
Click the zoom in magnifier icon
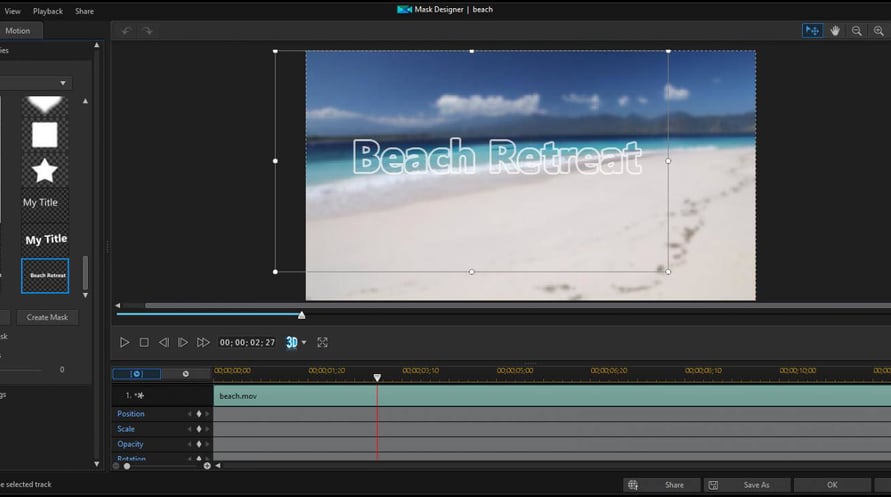click(x=878, y=31)
